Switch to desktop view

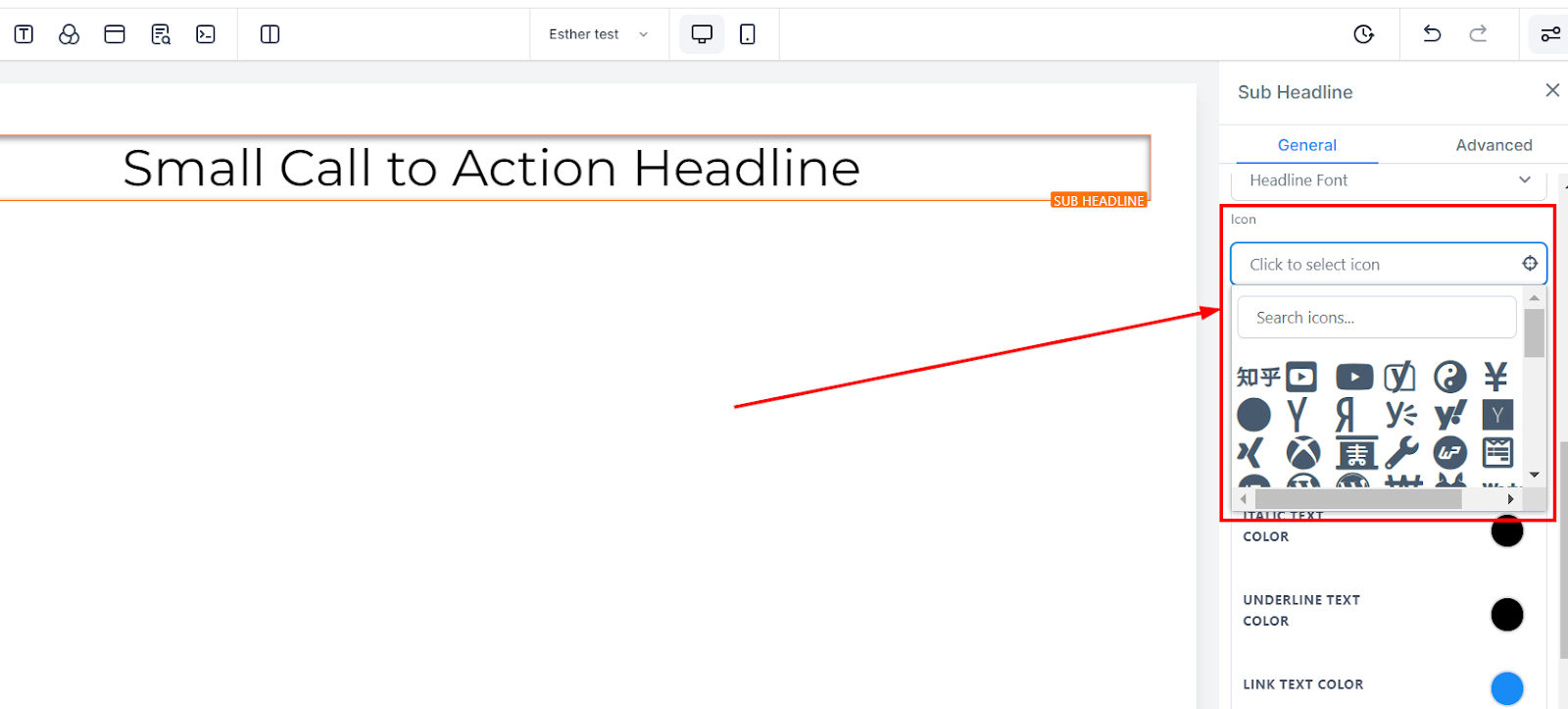[x=702, y=34]
